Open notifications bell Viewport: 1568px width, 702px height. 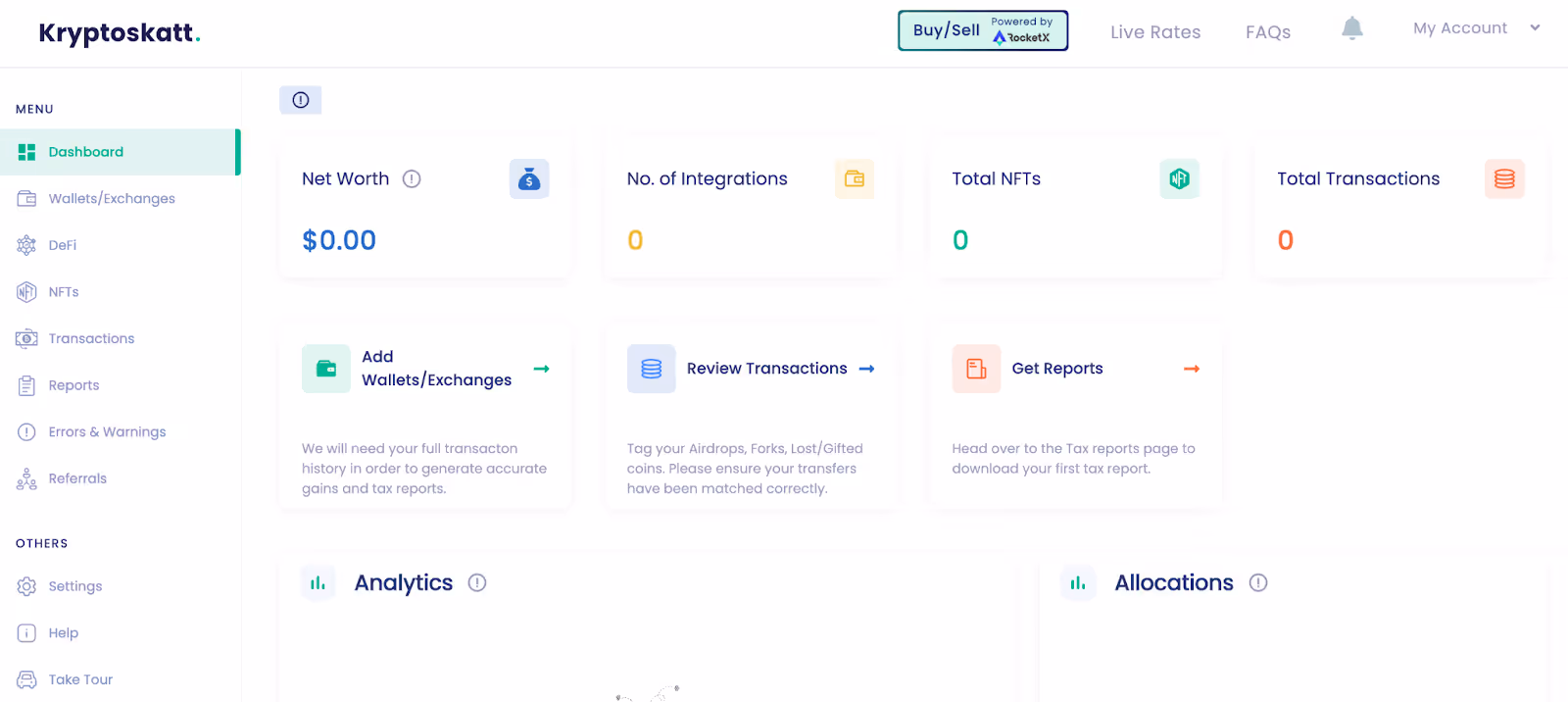tap(1352, 28)
